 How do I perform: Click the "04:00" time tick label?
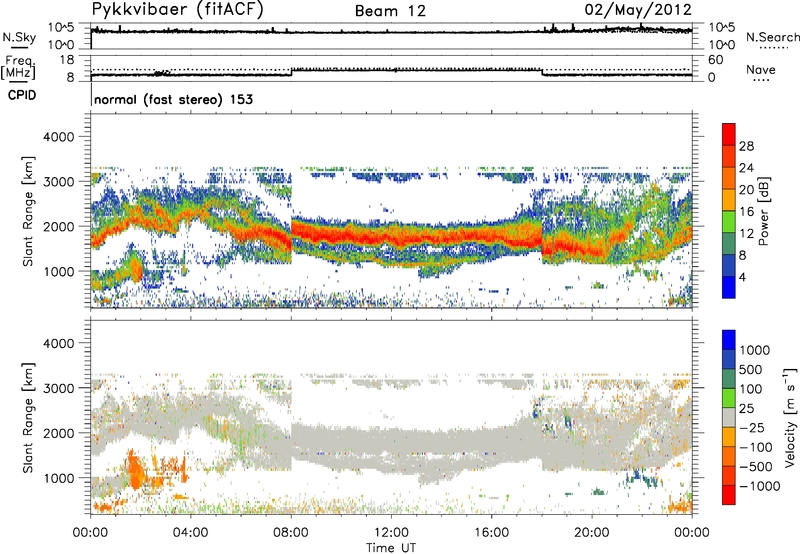(x=190, y=533)
